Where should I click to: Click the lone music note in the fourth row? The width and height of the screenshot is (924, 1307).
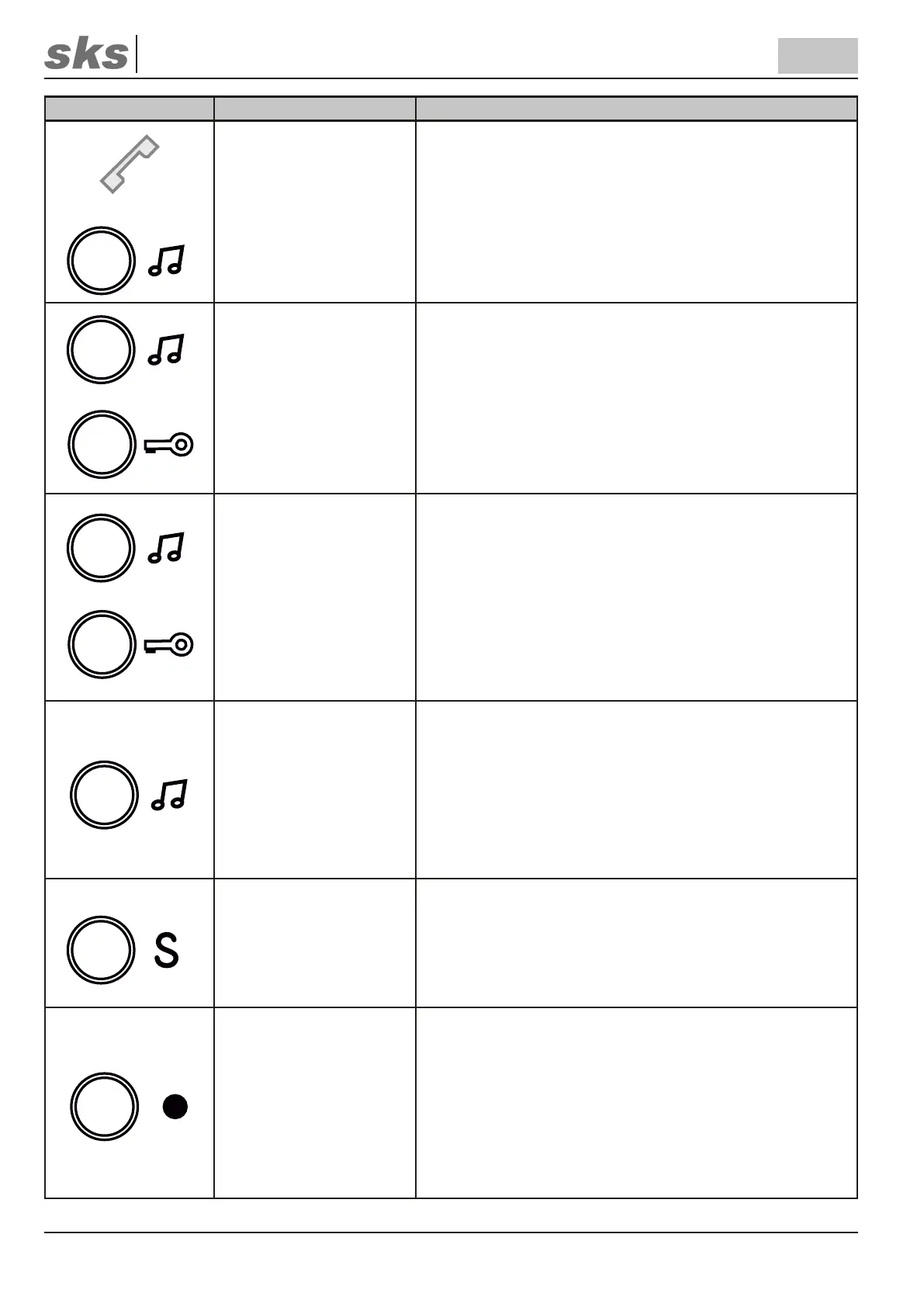[x=169, y=795]
